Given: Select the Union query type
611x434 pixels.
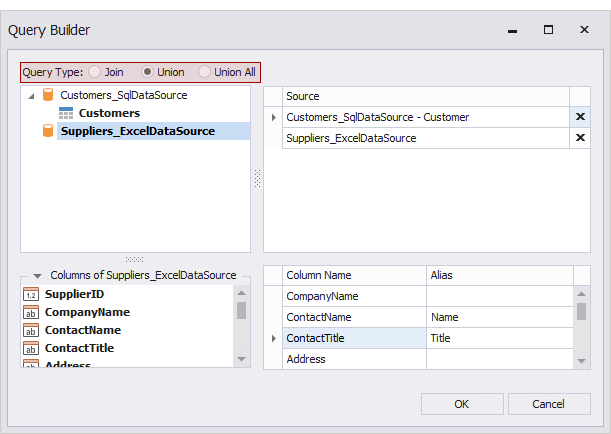Looking at the screenshot, I should click(148, 72).
